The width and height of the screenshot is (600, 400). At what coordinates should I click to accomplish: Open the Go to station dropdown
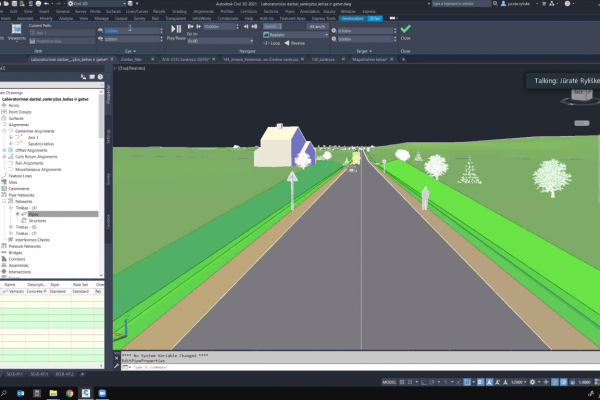pos(220,41)
